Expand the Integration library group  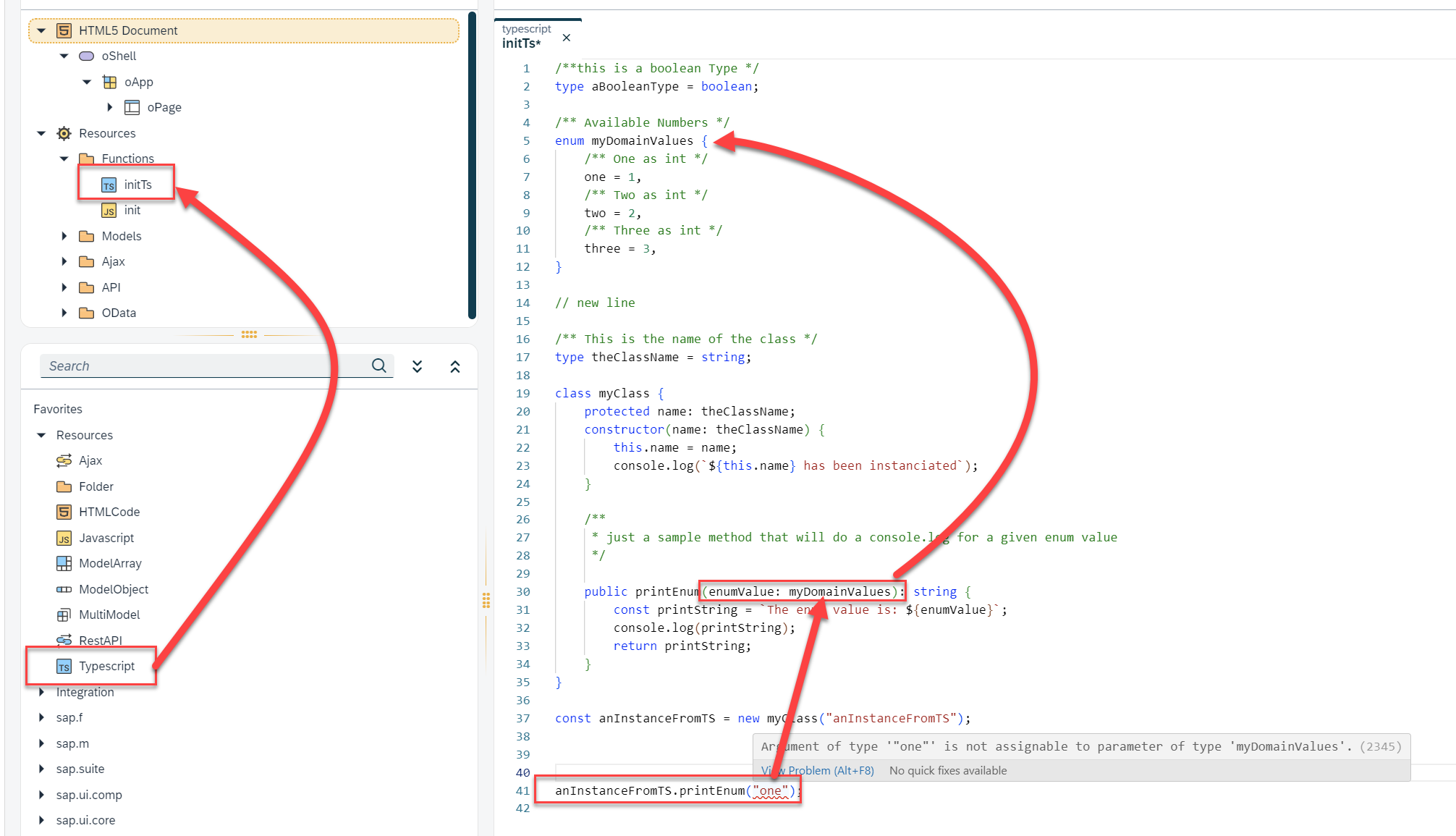[41, 692]
